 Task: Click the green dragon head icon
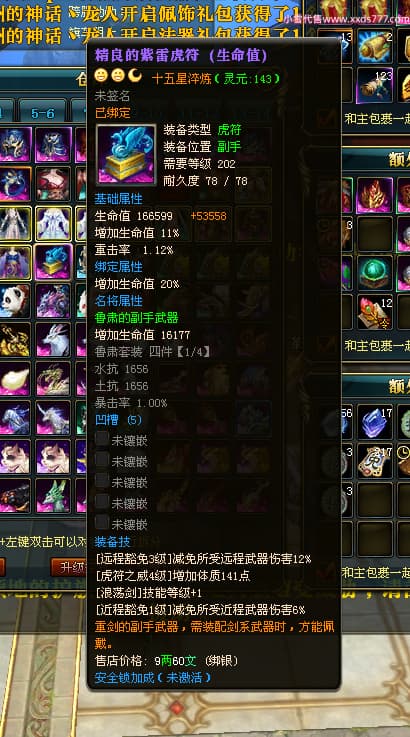coord(53,495)
